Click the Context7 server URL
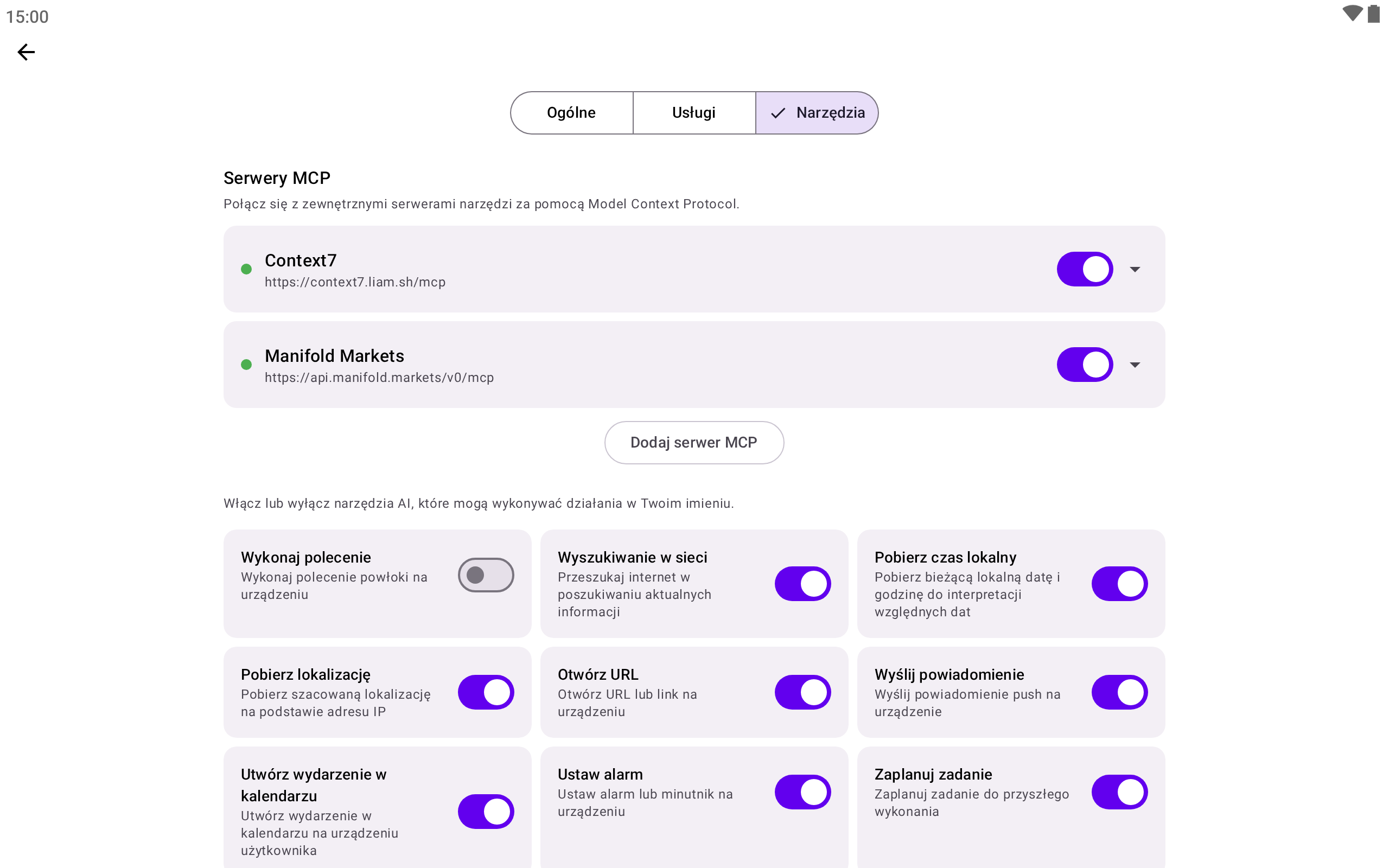The height and width of the screenshot is (868, 1389). pyautogui.click(x=355, y=283)
